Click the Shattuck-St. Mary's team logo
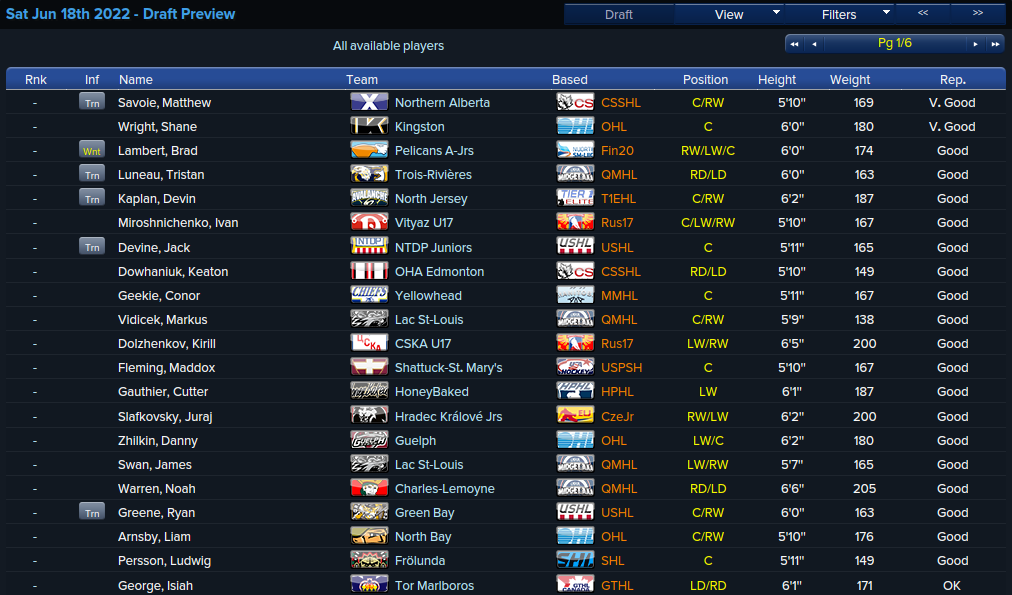1012x595 pixels. [369, 367]
